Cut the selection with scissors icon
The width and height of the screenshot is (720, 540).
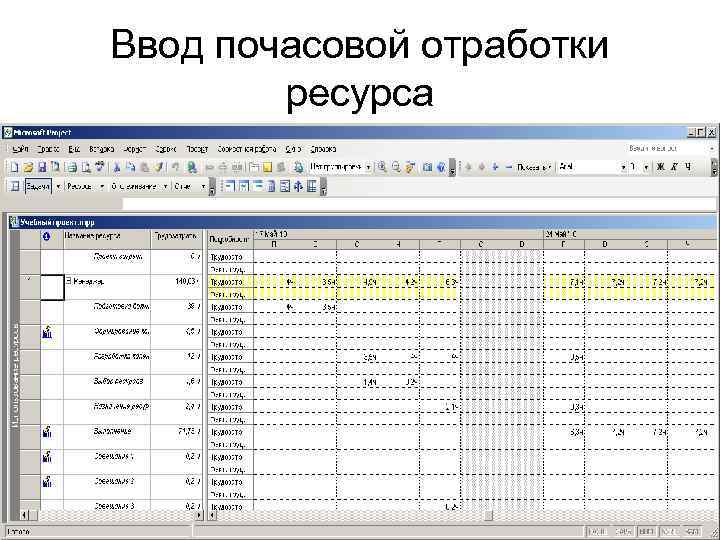pyautogui.click(x=117, y=167)
